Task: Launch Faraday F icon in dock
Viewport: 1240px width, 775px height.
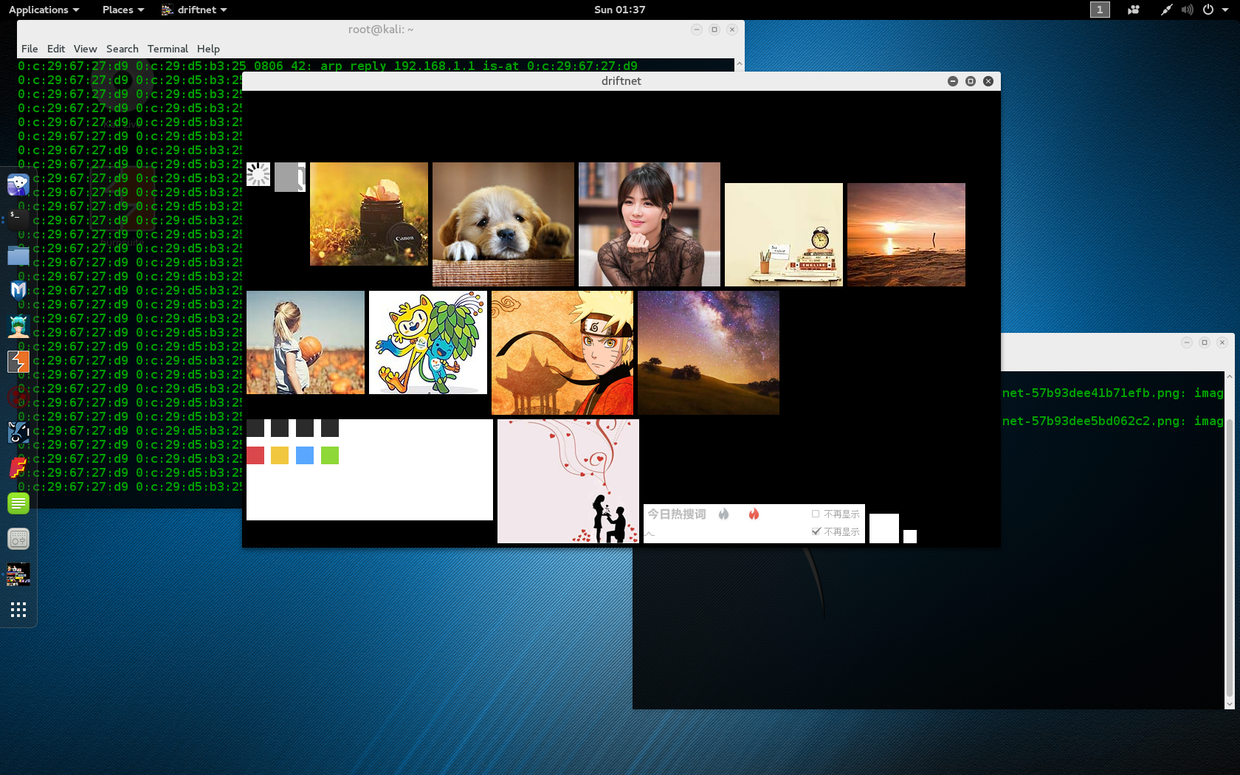Action: pos(18,468)
